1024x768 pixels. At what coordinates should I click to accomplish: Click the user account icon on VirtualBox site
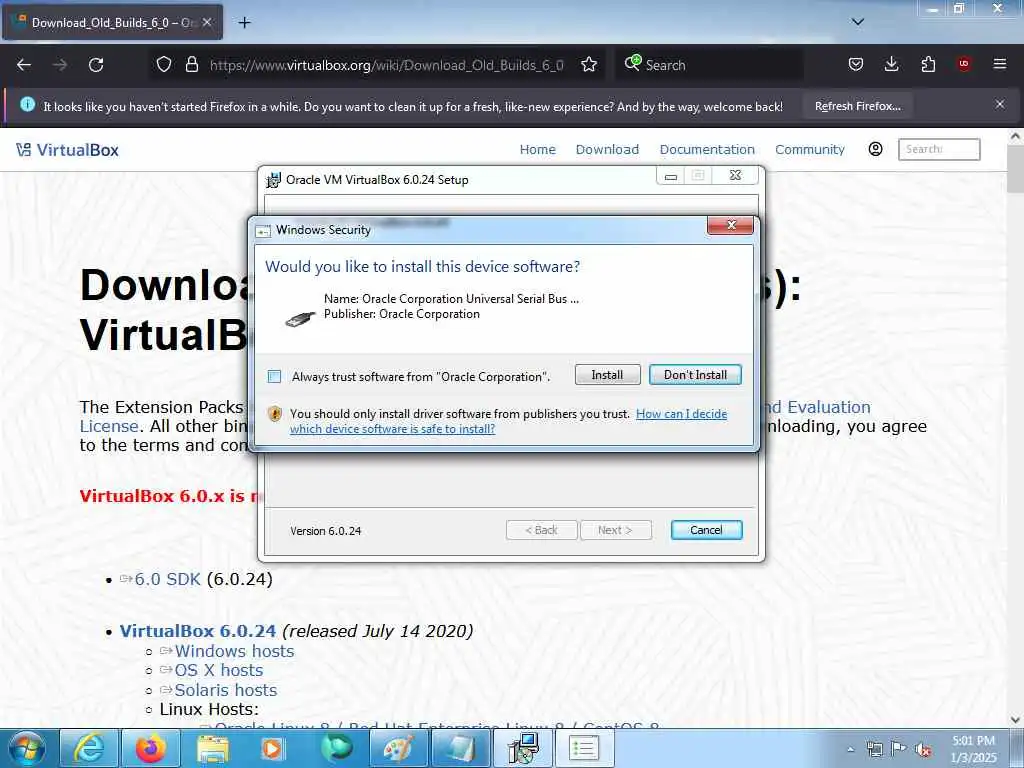(876, 149)
